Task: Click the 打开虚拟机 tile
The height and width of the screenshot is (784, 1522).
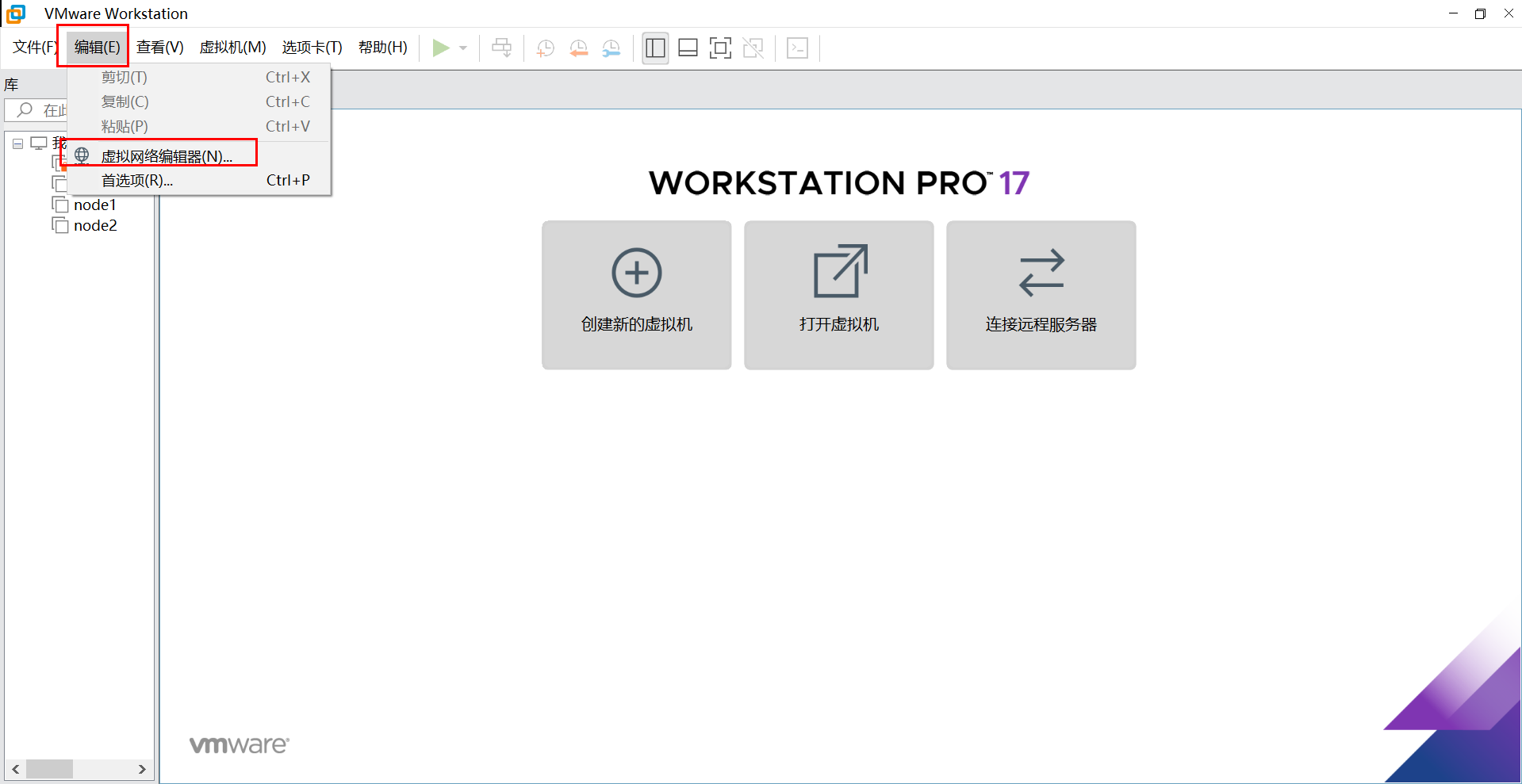Action: click(x=838, y=295)
